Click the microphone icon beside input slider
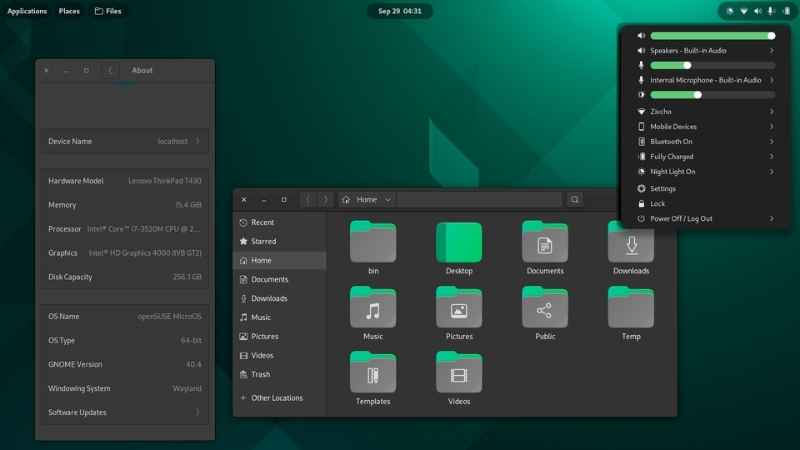The width and height of the screenshot is (800, 450). [641, 65]
